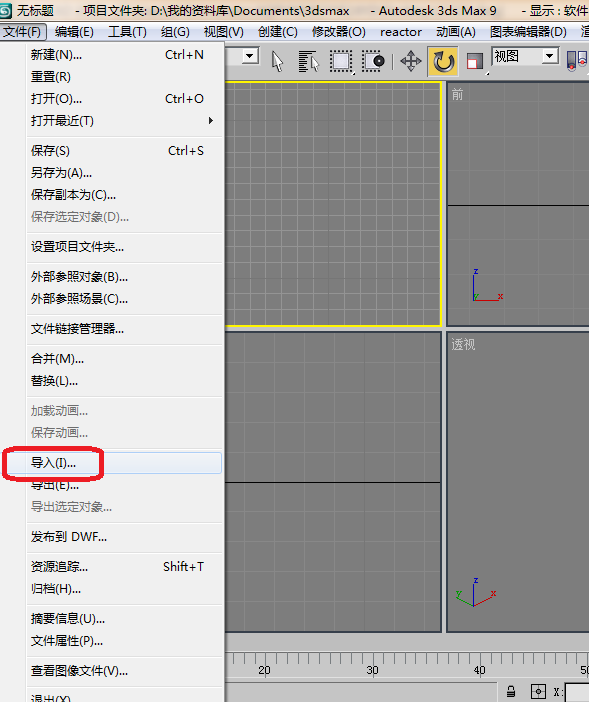This screenshot has width=589, height=702.
Task: Toggle Window/Crossing selection mode
Action: [x=374, y=61]
